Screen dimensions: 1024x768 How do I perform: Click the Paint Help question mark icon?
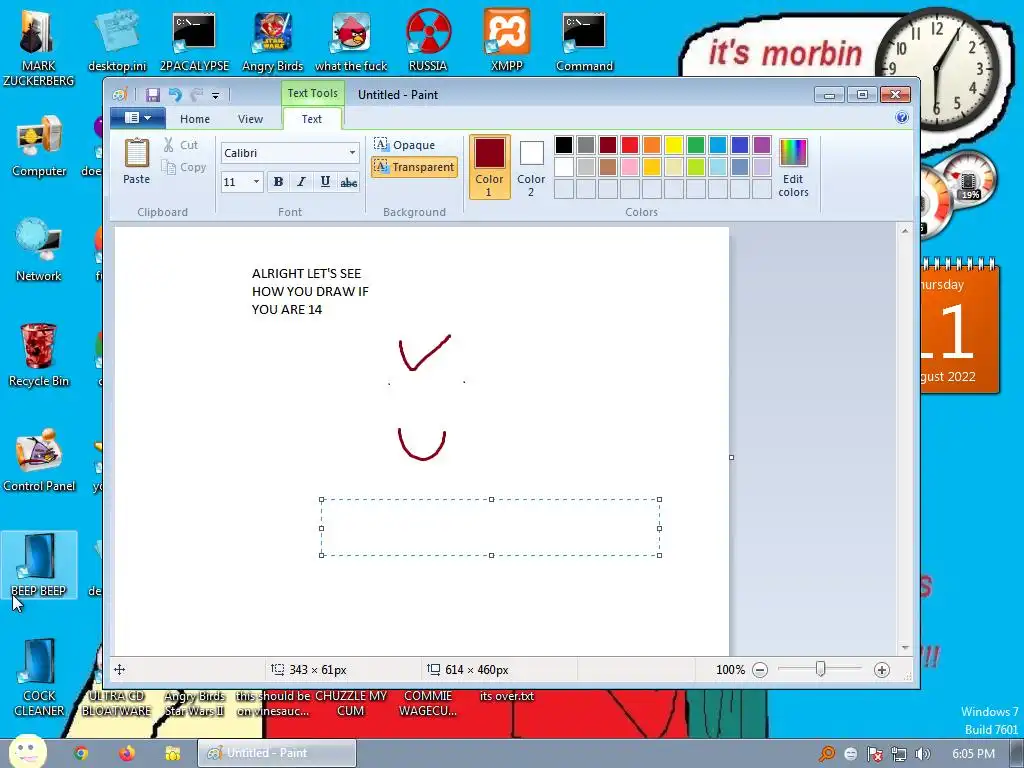pyautogui.click(x=902, y=118)
